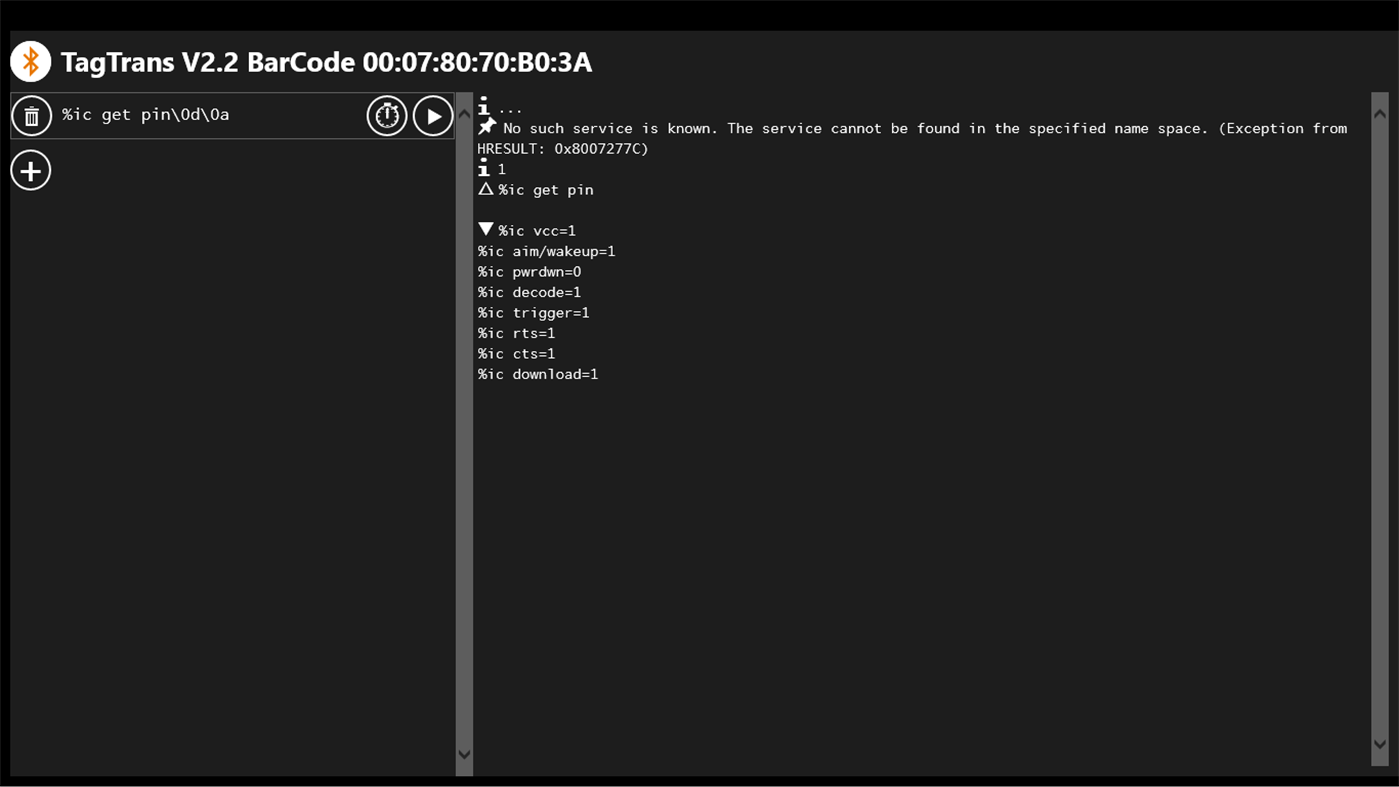Edit the '%ic get pin\0d\0a' command field
The height and width of the screenshot is (787, 1399).
point(209,115)
